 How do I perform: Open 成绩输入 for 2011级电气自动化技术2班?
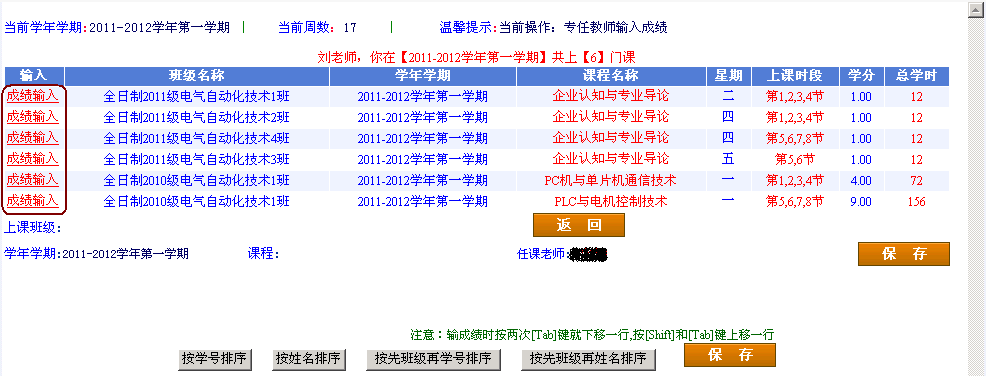pos(33,118)
